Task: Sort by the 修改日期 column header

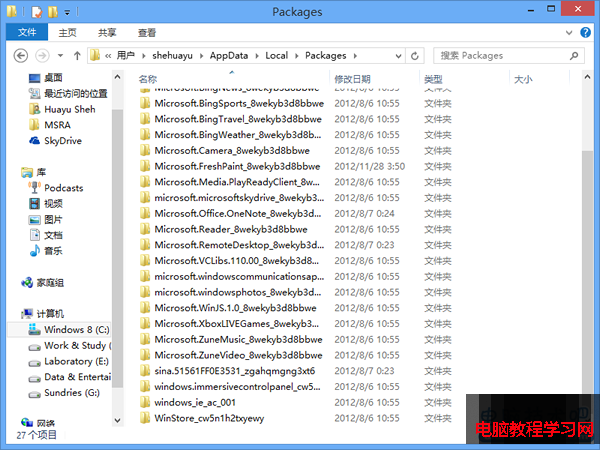Action: [x=352, y=79]
